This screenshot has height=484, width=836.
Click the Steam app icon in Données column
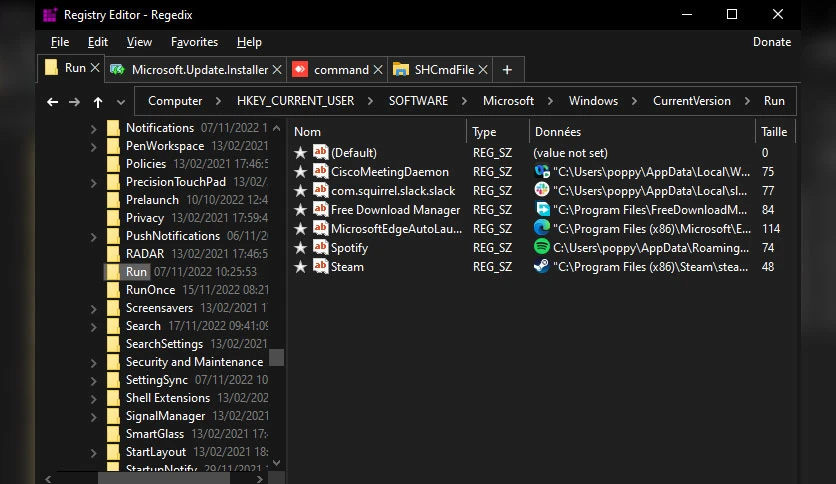coord(542,266)
